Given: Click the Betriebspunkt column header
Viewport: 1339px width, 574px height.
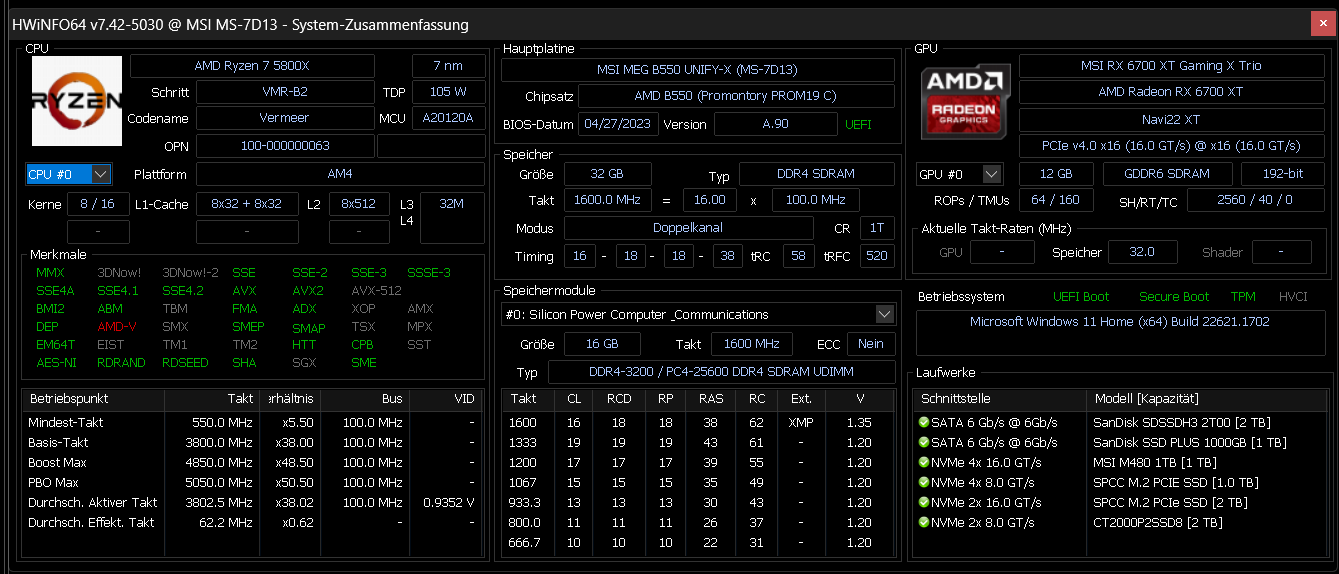Looking at the screenshot, I should (93, 398).
